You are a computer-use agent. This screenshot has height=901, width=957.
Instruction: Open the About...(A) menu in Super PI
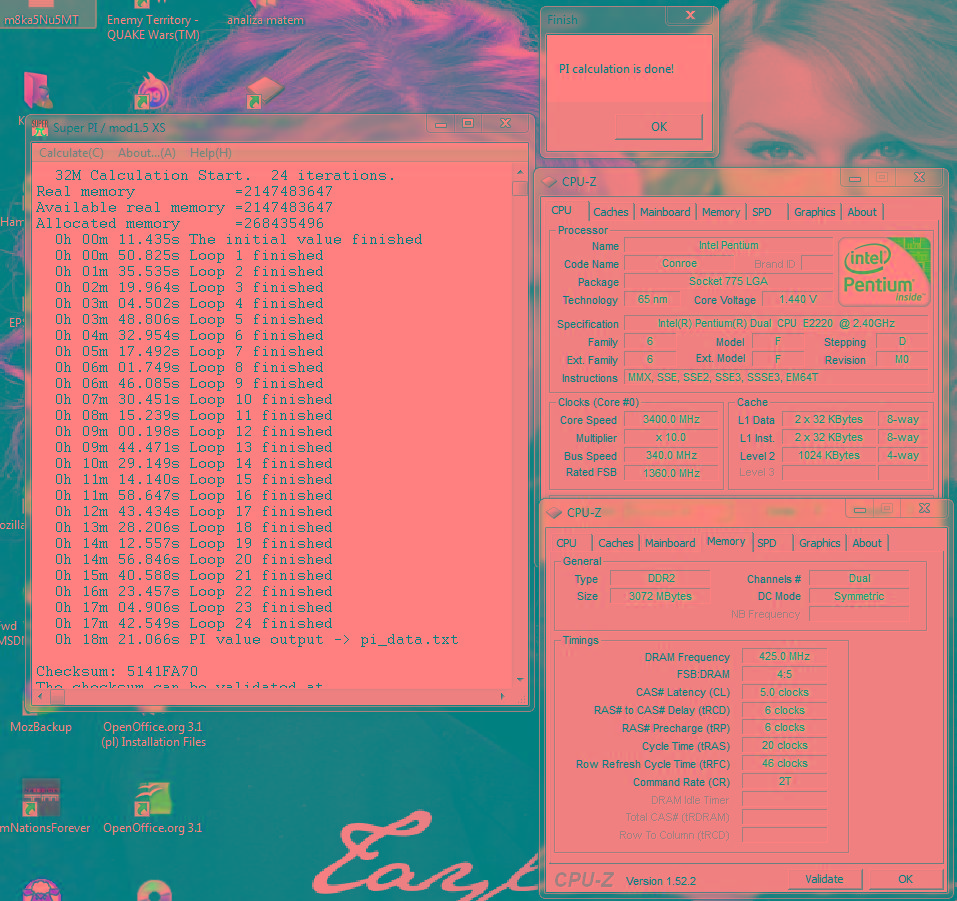pos(146,153)
